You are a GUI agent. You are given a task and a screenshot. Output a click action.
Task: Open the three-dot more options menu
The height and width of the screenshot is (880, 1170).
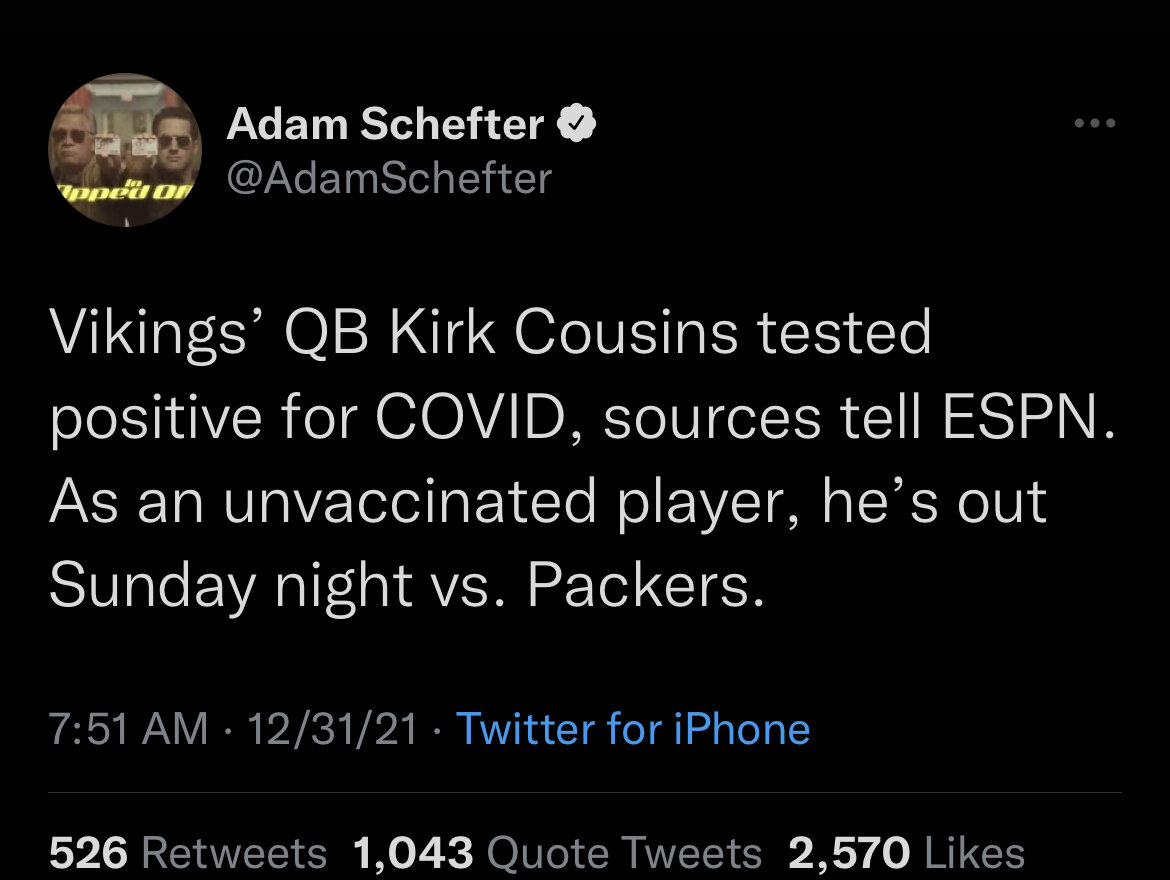pyautogui.click(x=1095, y=123)
